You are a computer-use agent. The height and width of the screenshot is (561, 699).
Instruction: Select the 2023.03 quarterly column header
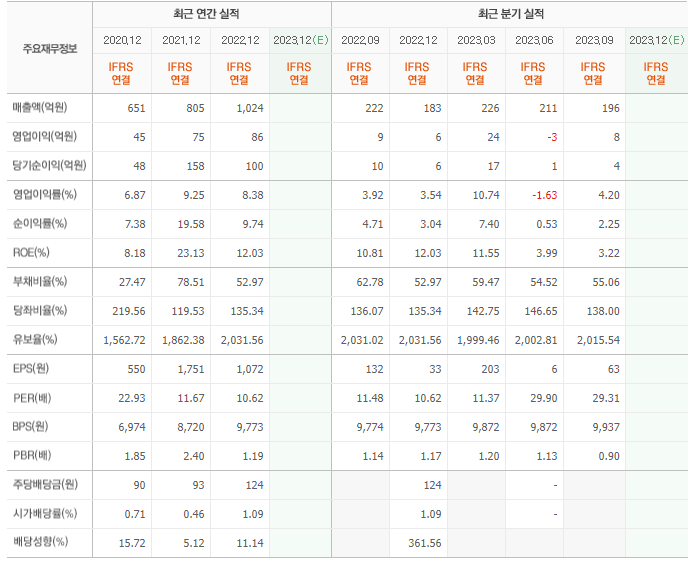point(476,40)
